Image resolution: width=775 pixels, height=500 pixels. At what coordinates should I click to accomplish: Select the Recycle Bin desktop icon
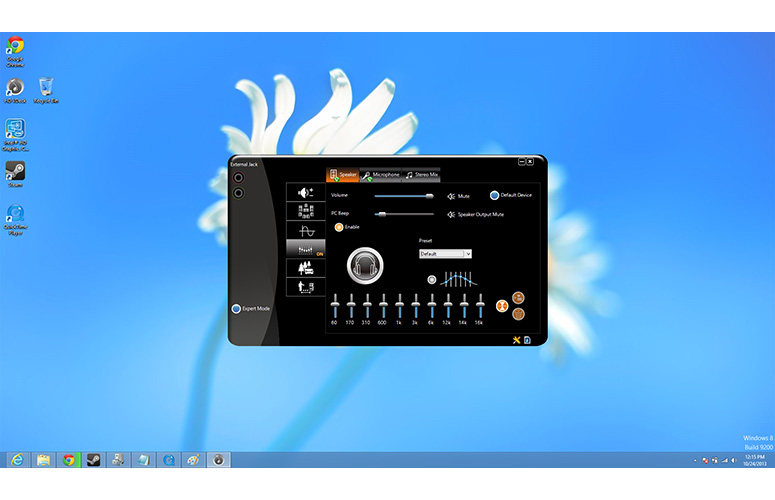coord(46,90)
